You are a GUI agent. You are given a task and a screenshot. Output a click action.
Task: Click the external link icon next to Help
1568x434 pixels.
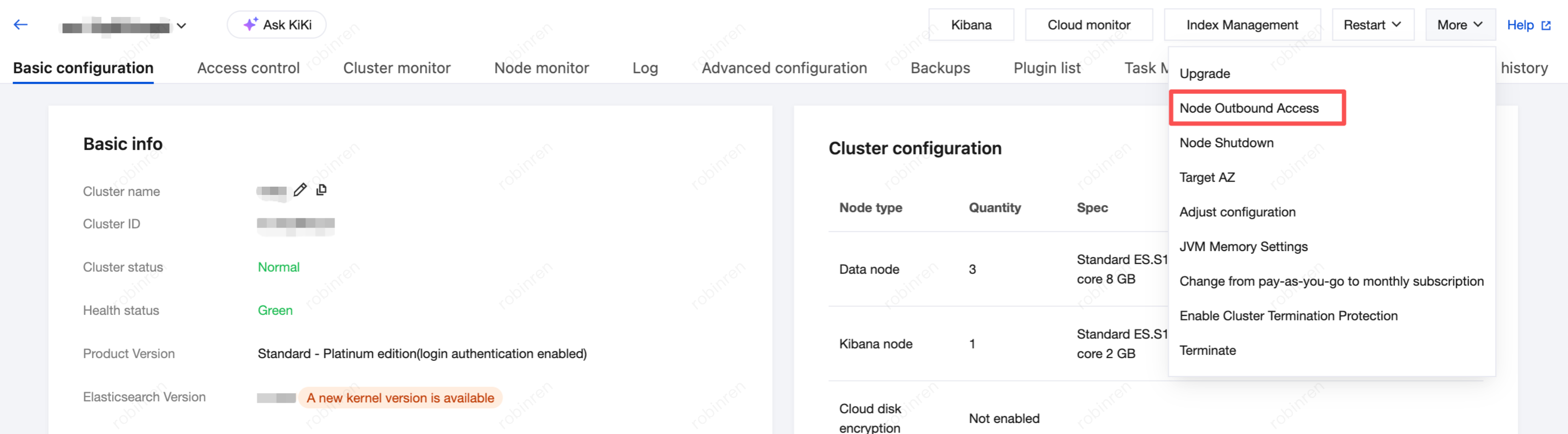[1545, 26]
